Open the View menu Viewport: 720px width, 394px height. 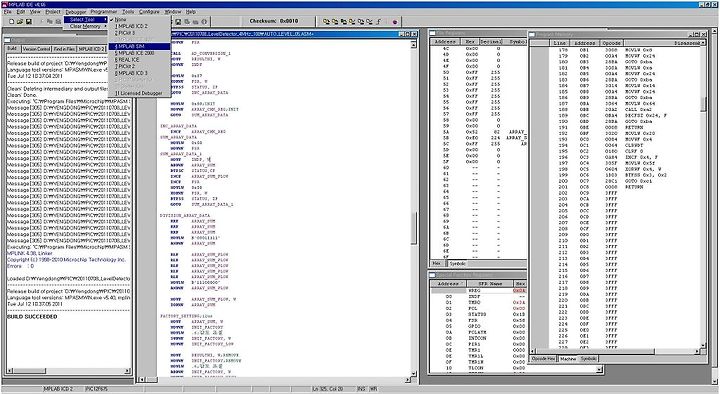35,11
